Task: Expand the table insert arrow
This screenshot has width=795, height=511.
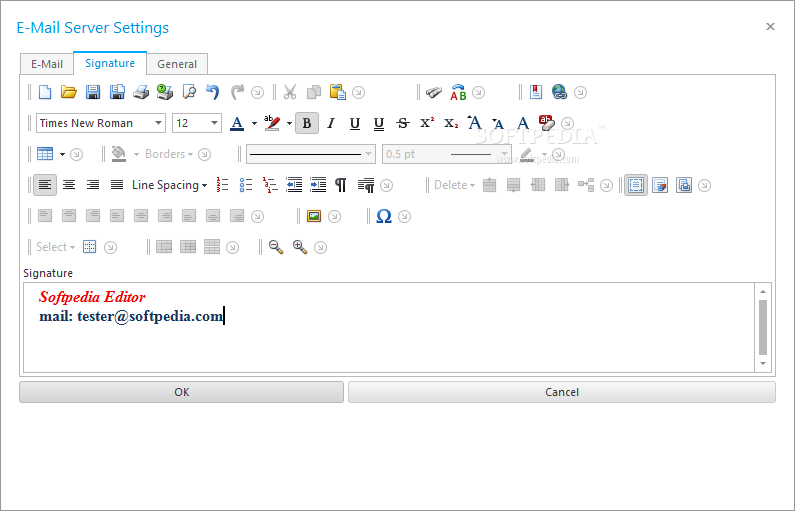Action: pyautogui.click(x=62, y=154)
